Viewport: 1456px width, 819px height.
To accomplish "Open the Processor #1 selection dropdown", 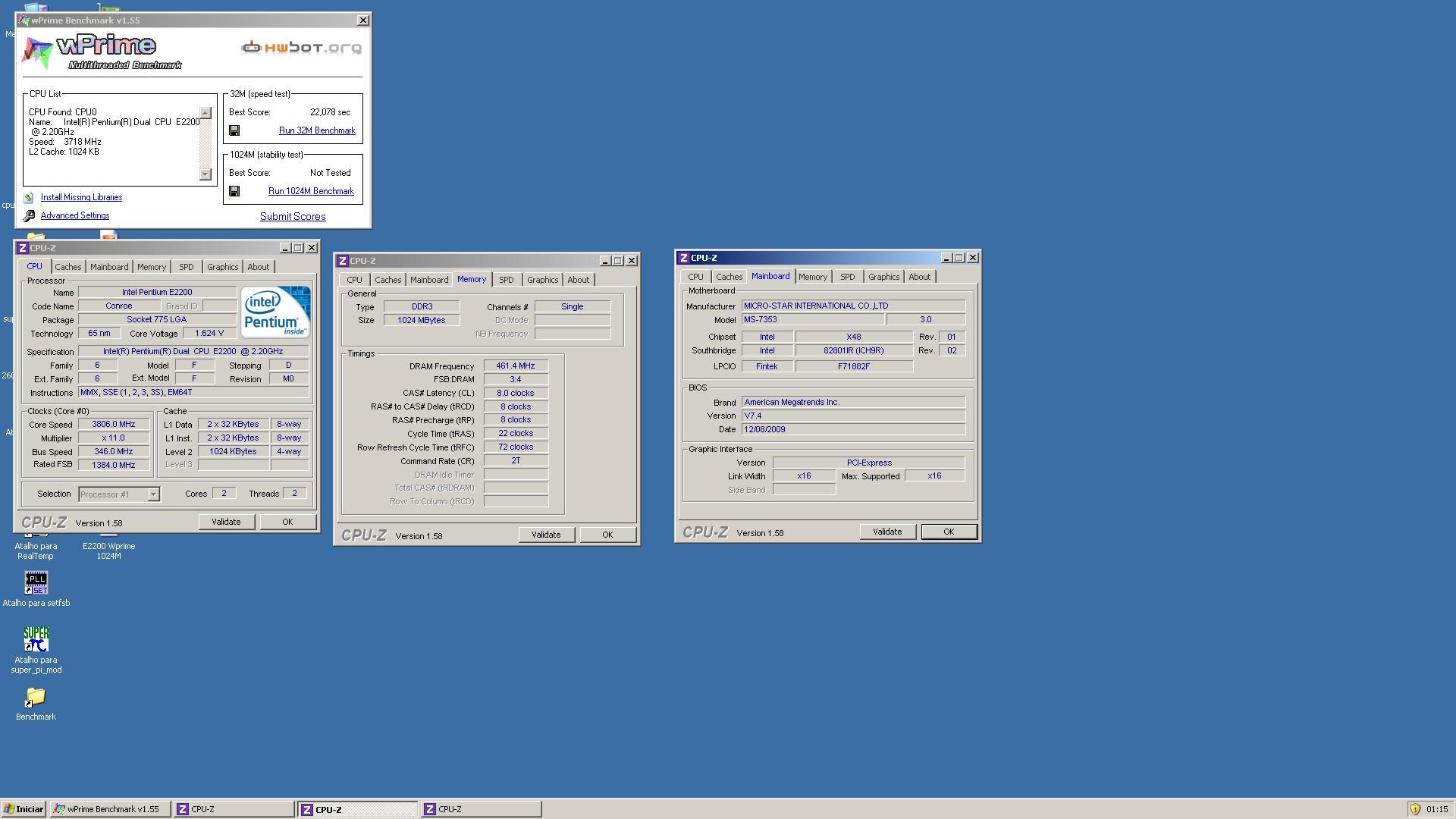I will (153, 494).
